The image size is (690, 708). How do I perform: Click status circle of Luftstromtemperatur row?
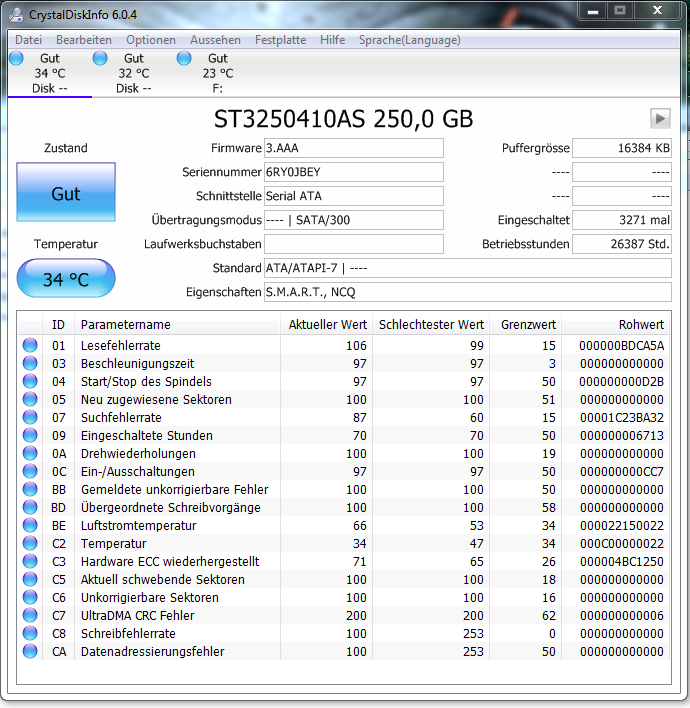coord(30,525)
